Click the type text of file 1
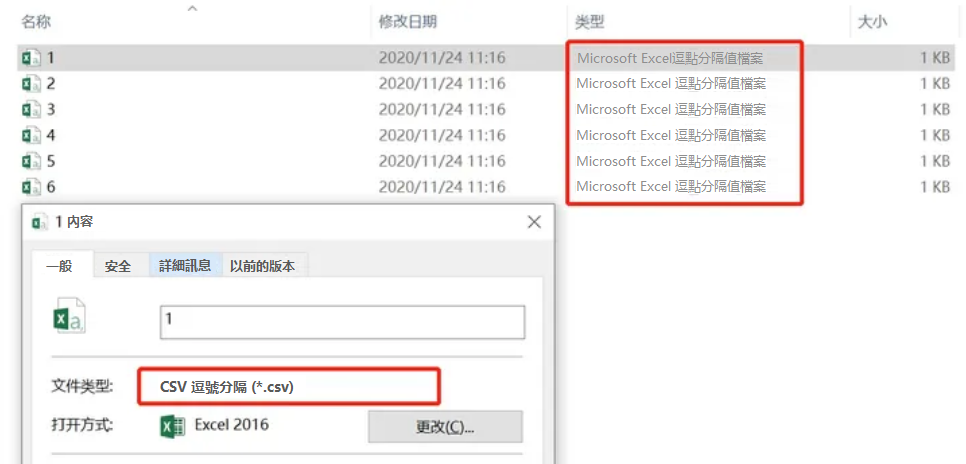 pyautogui.click(x=670, y=59)
